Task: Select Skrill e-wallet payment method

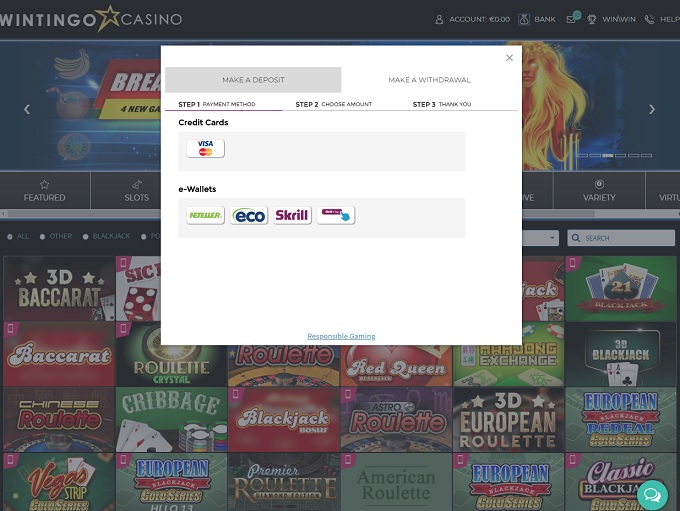Action: coord(292,215)
